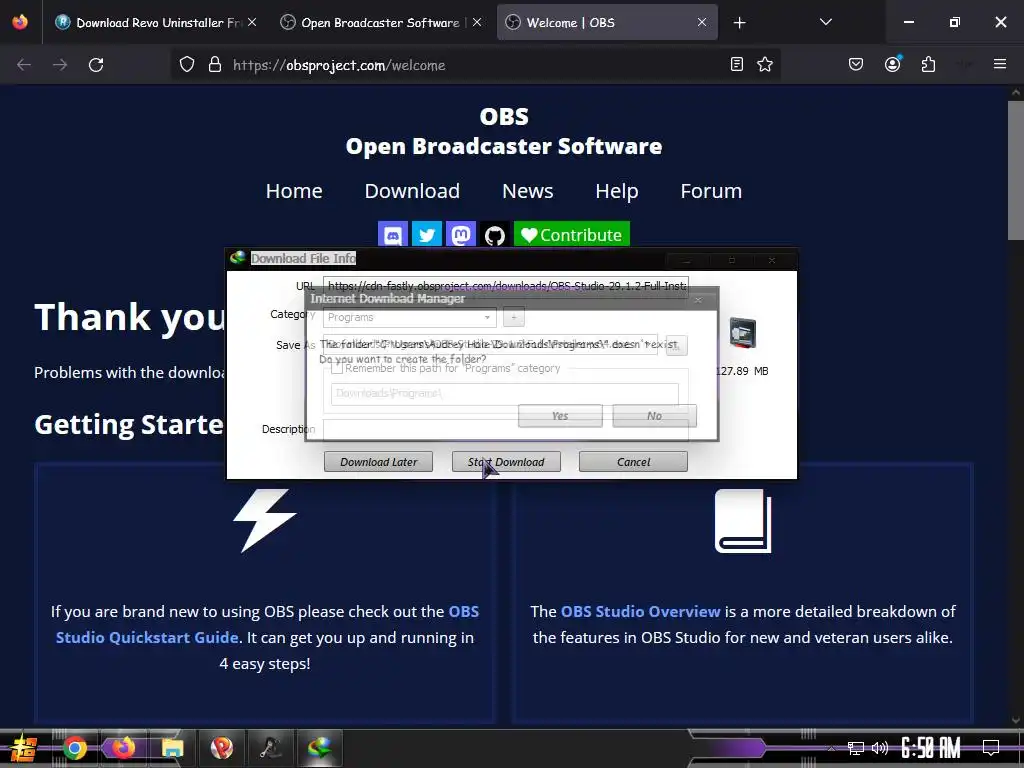Open the Forum page on OBS site
This screenshot has width=1024, height=768.
click(x=711, y=191)
